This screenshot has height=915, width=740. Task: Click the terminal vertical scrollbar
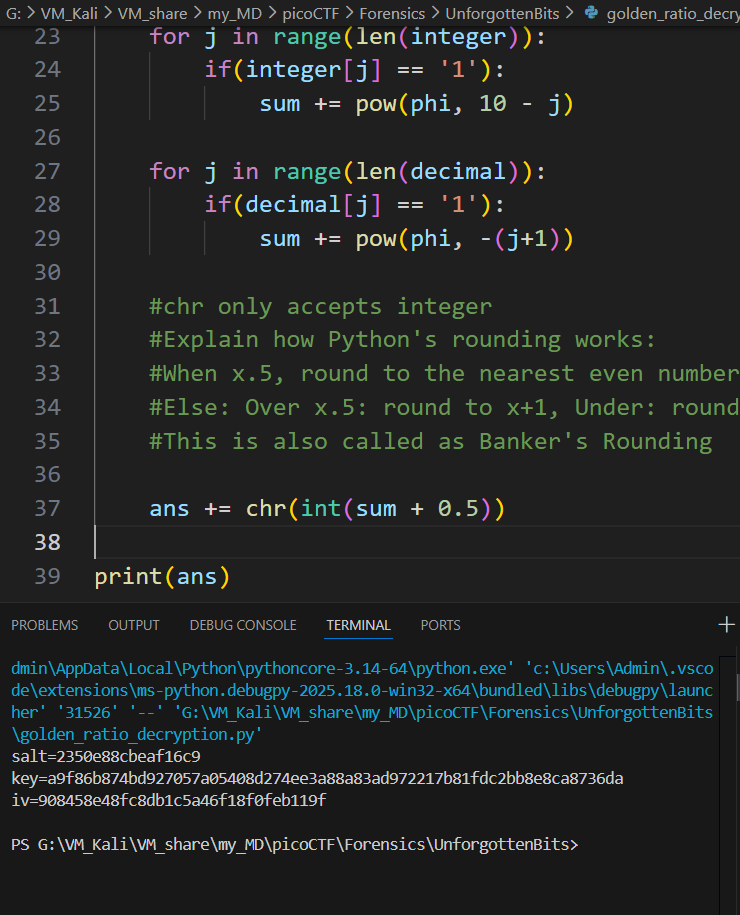click(x=728, y=785)
